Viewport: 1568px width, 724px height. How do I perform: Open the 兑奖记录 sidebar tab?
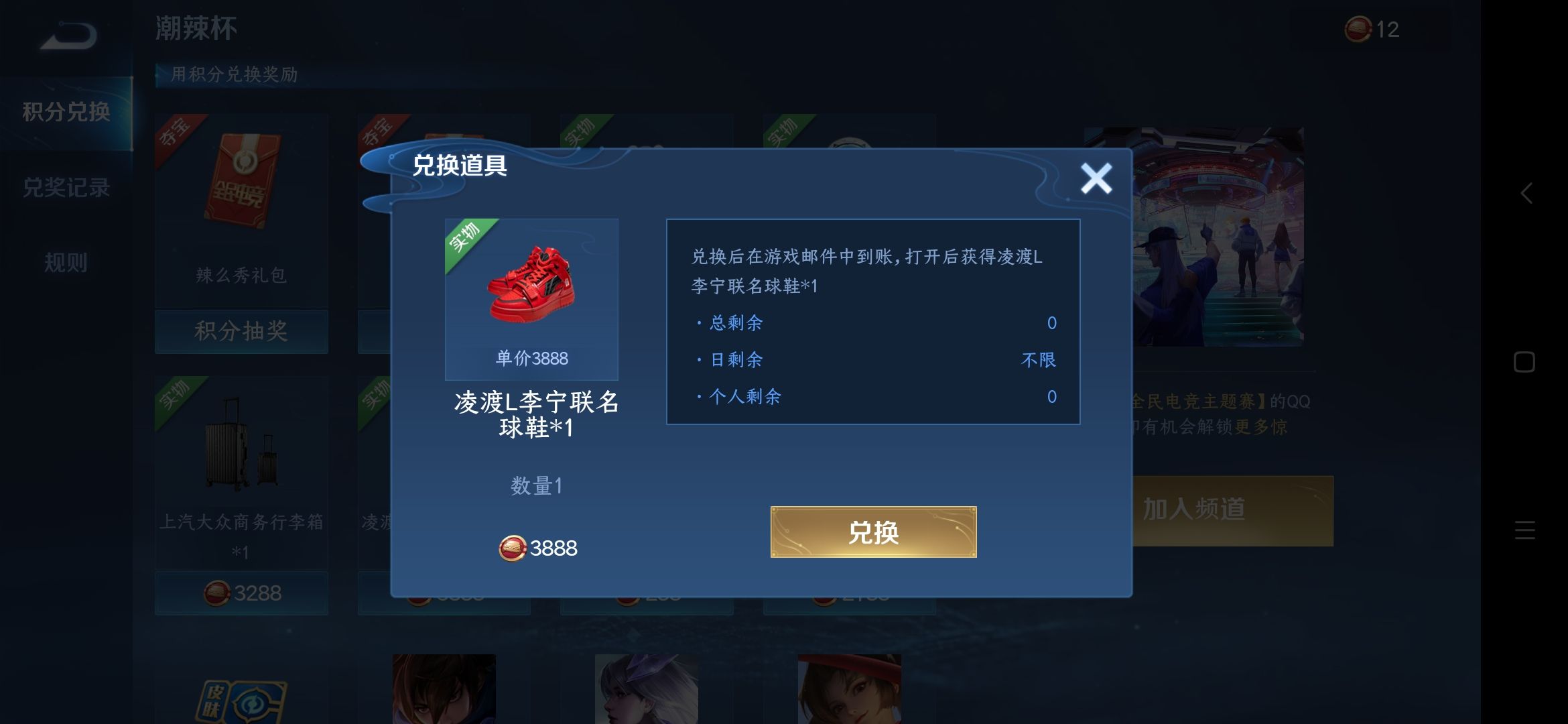(66, 188)
